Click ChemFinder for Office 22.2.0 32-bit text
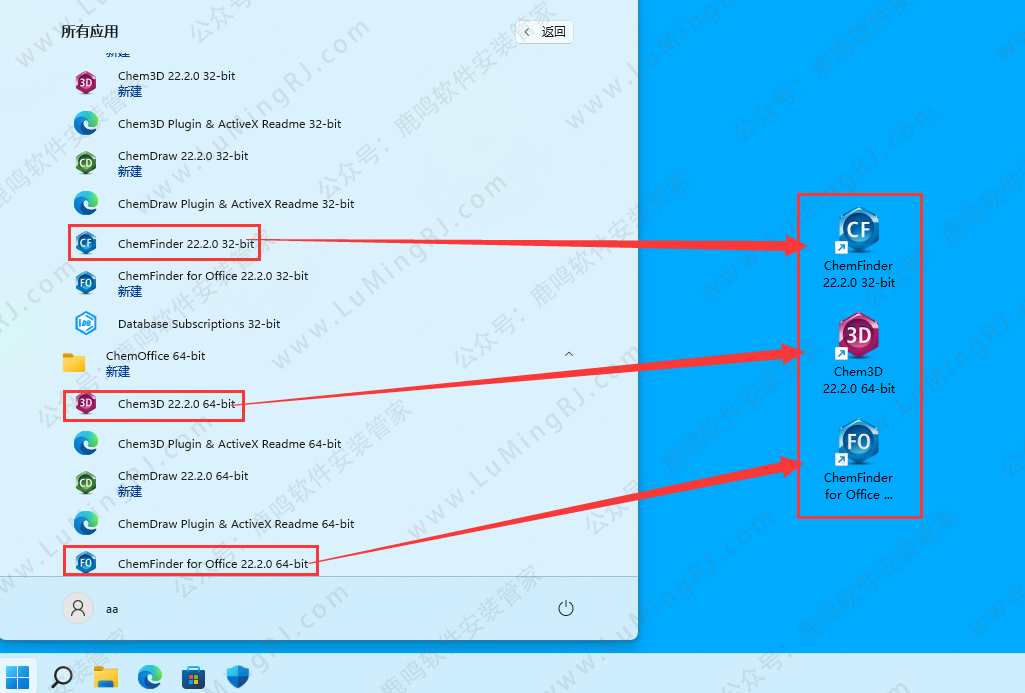The height and width of the screenshot is (693, 1025). click(x=213, y=275)
